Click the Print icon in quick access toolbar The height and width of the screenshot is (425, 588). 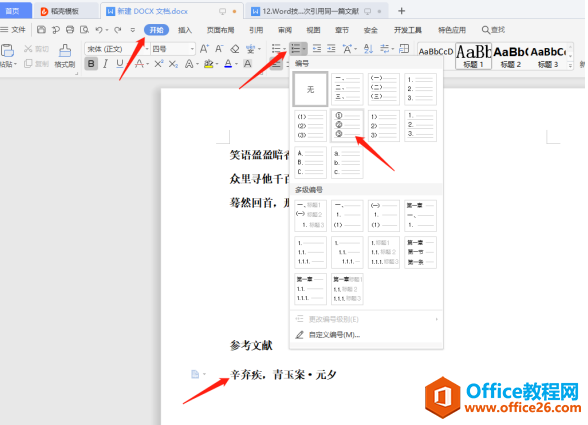pos(70,30)
